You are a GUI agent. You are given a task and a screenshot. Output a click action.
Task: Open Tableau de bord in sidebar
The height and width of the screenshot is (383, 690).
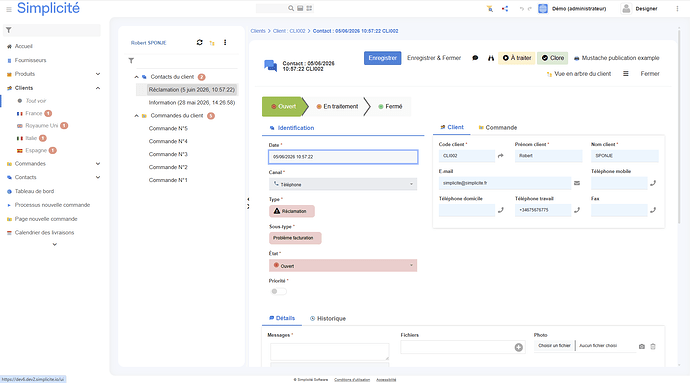point(34,191)
